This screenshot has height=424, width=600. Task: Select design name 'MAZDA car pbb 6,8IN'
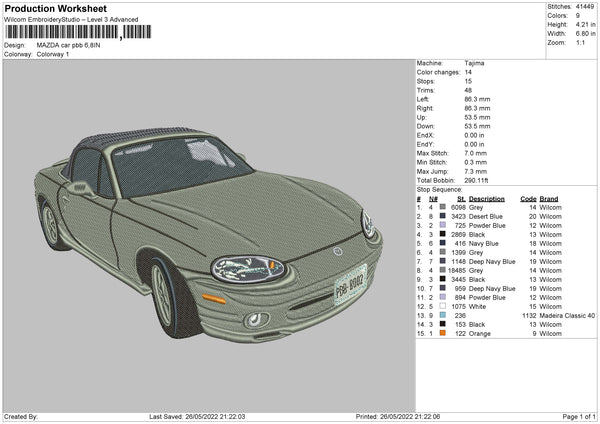click(x=68, y=45)
